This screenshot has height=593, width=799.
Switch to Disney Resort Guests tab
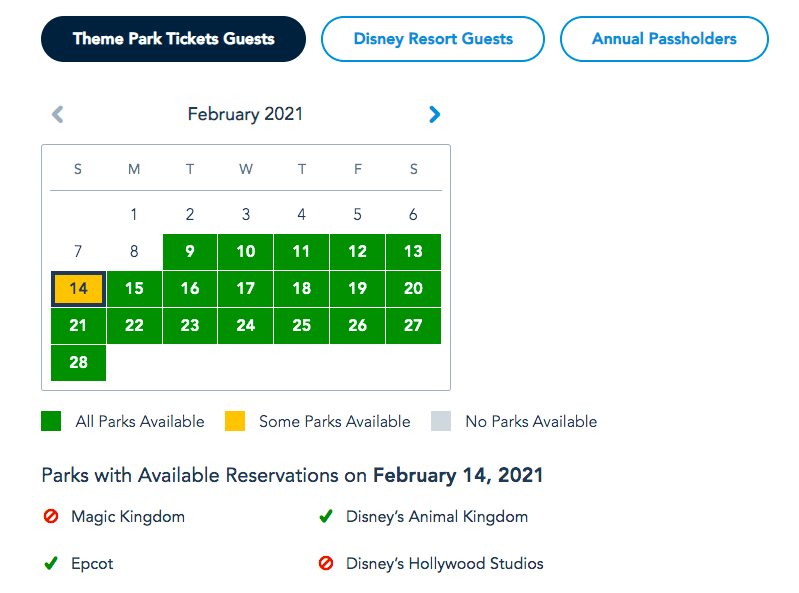(x=433, y=39)
